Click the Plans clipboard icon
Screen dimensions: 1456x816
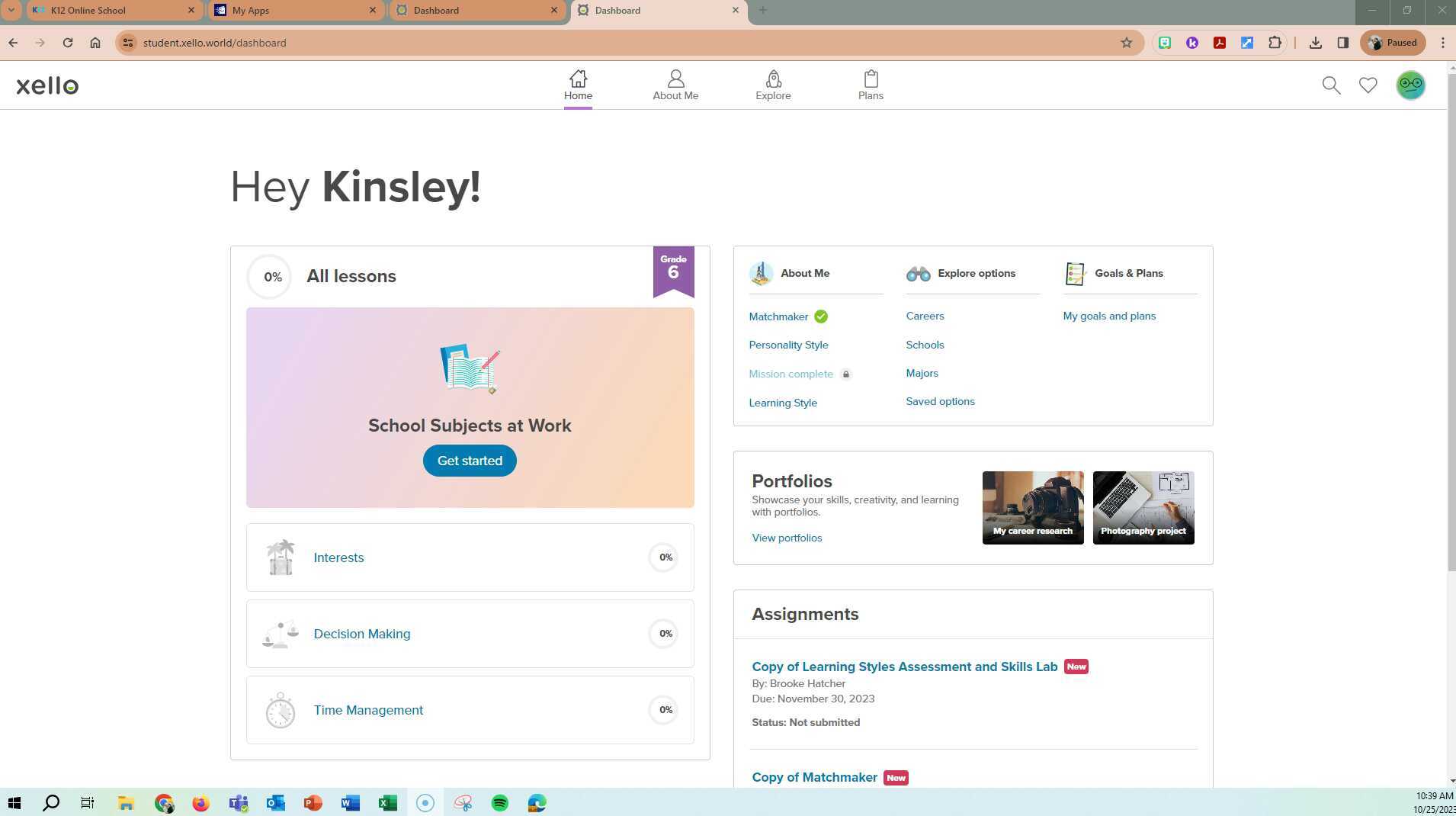[871, 79]
